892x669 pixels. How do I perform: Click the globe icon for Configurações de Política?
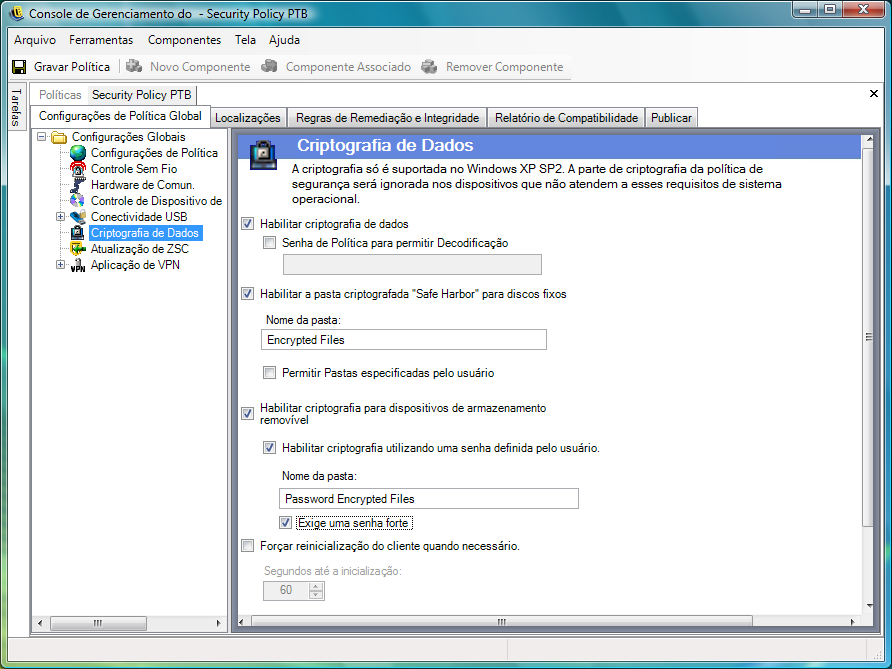pos(78,153)
